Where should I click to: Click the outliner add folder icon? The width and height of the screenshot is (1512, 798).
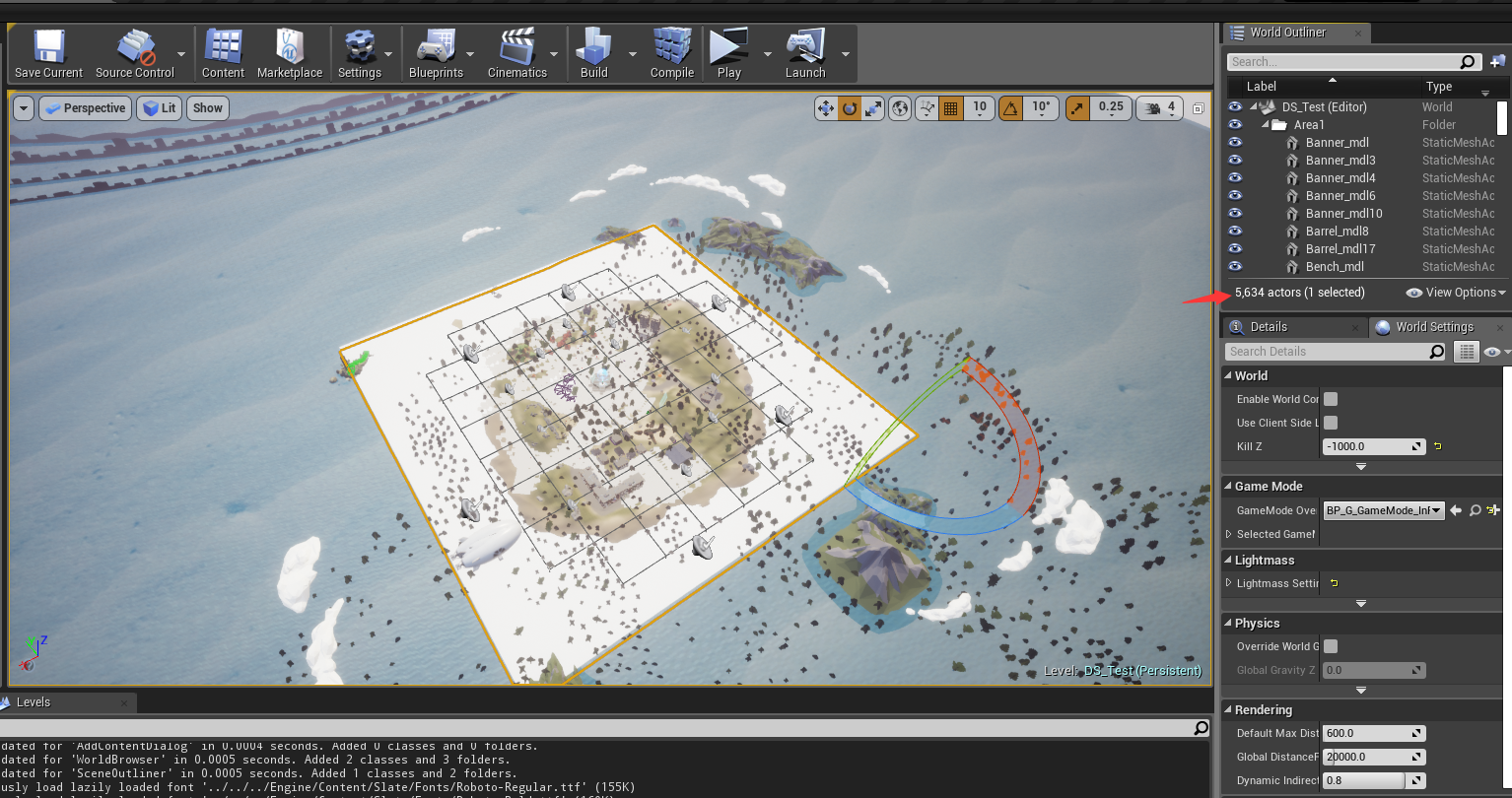(1497, 62)
